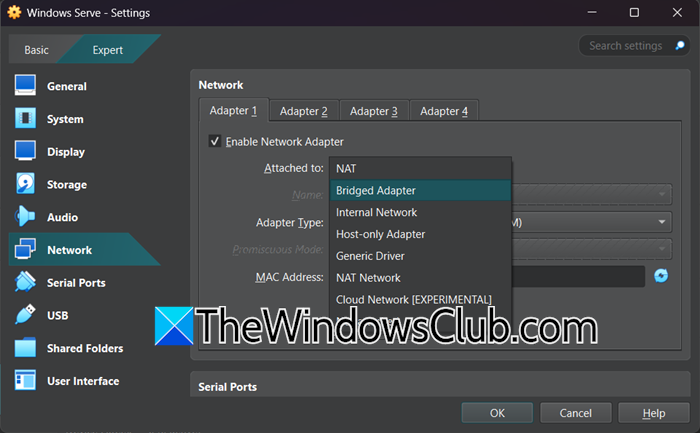Click the Shared Folders icon
The image size is (700, 433).
click(x=26, y=348)
